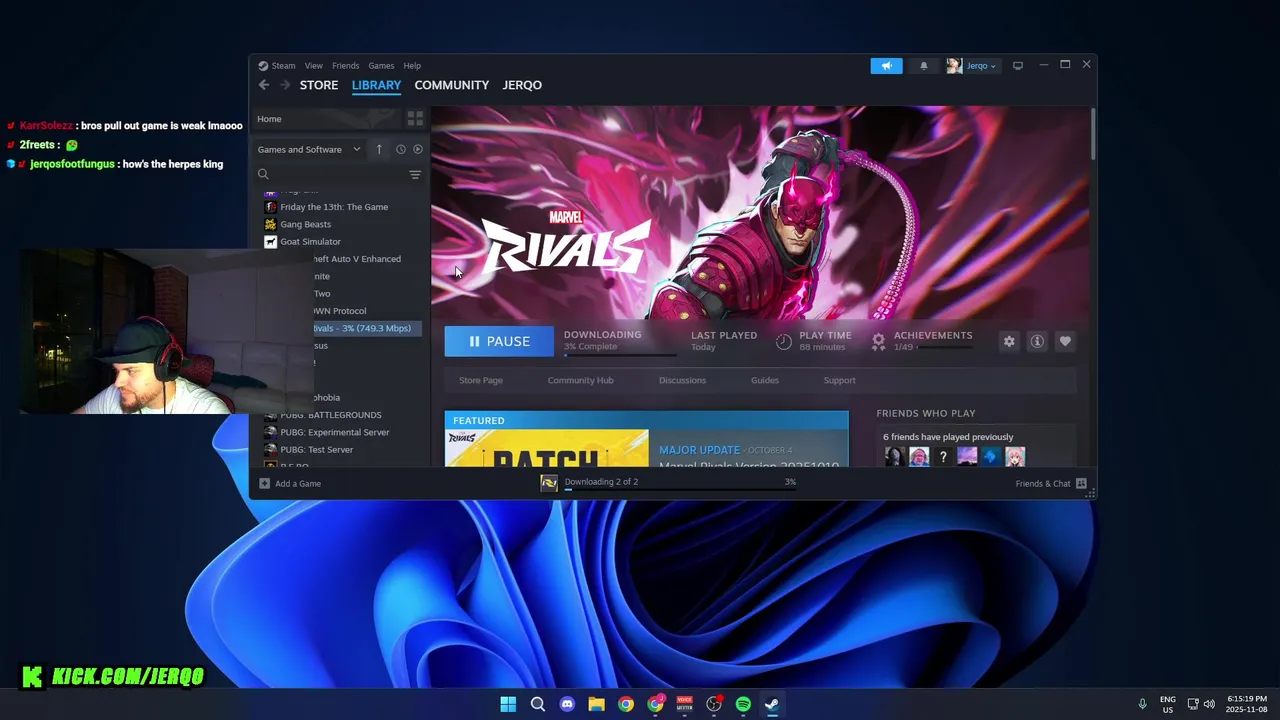Viewport: 1280px width, 720px height.
Task: Click the taskbar volume icon
Action: [x=1209, y=704]
